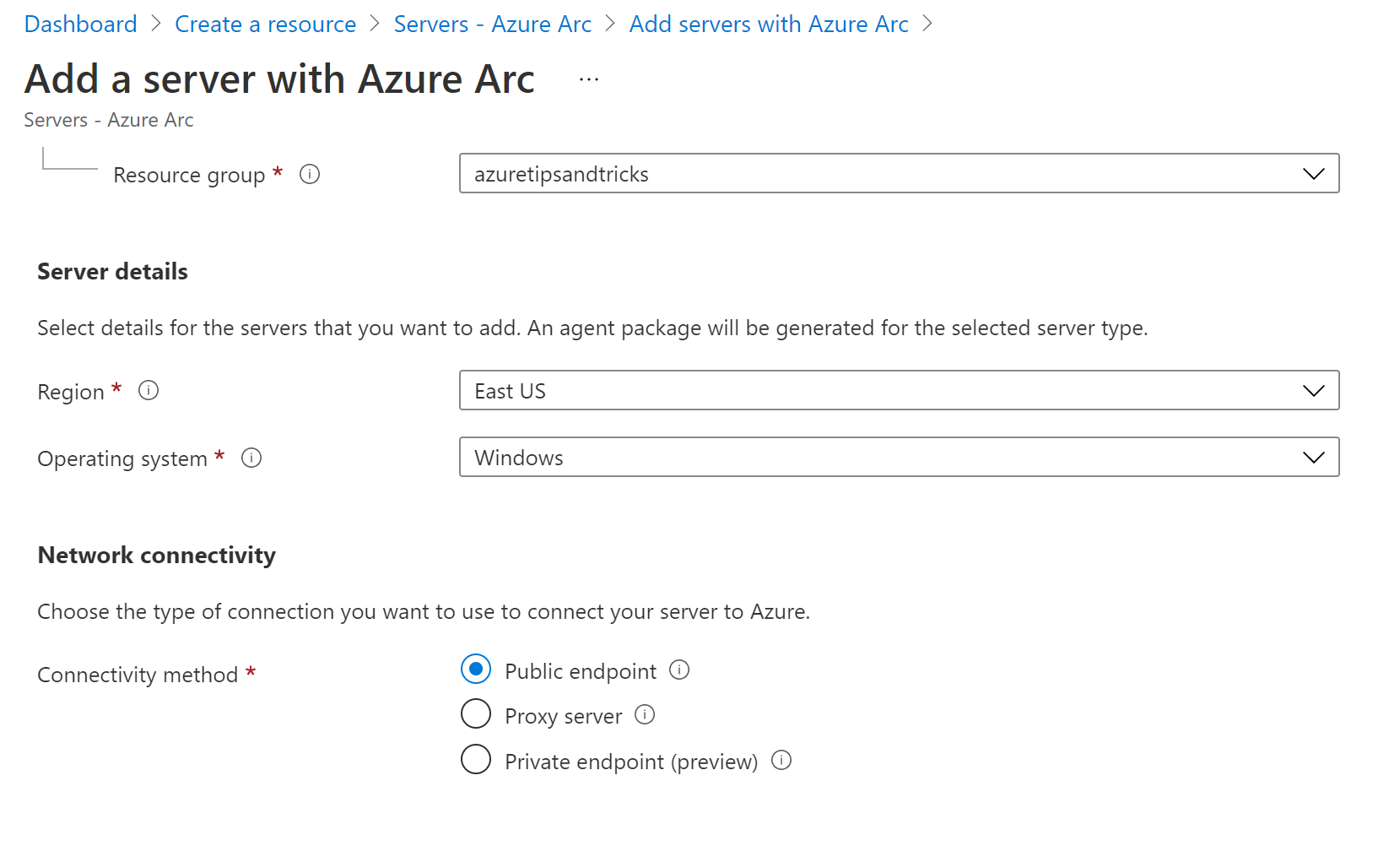
Task: Navigate to Create a resource breadcrumb
Action: (265, 24)
